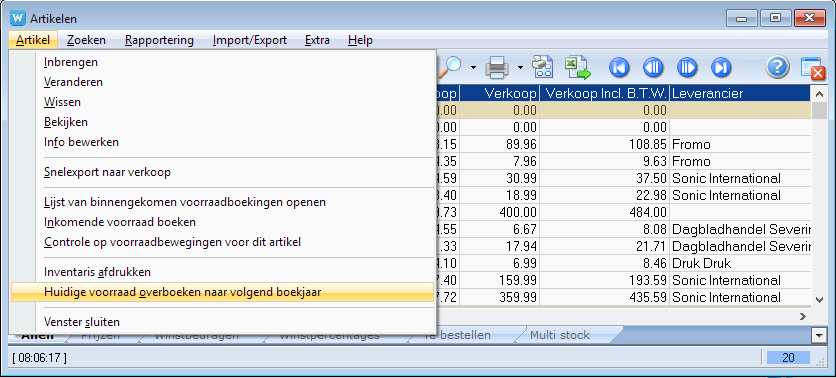Screen dimensions: 836x378
Task: Go to last record arrow
Action: point(721,68)
